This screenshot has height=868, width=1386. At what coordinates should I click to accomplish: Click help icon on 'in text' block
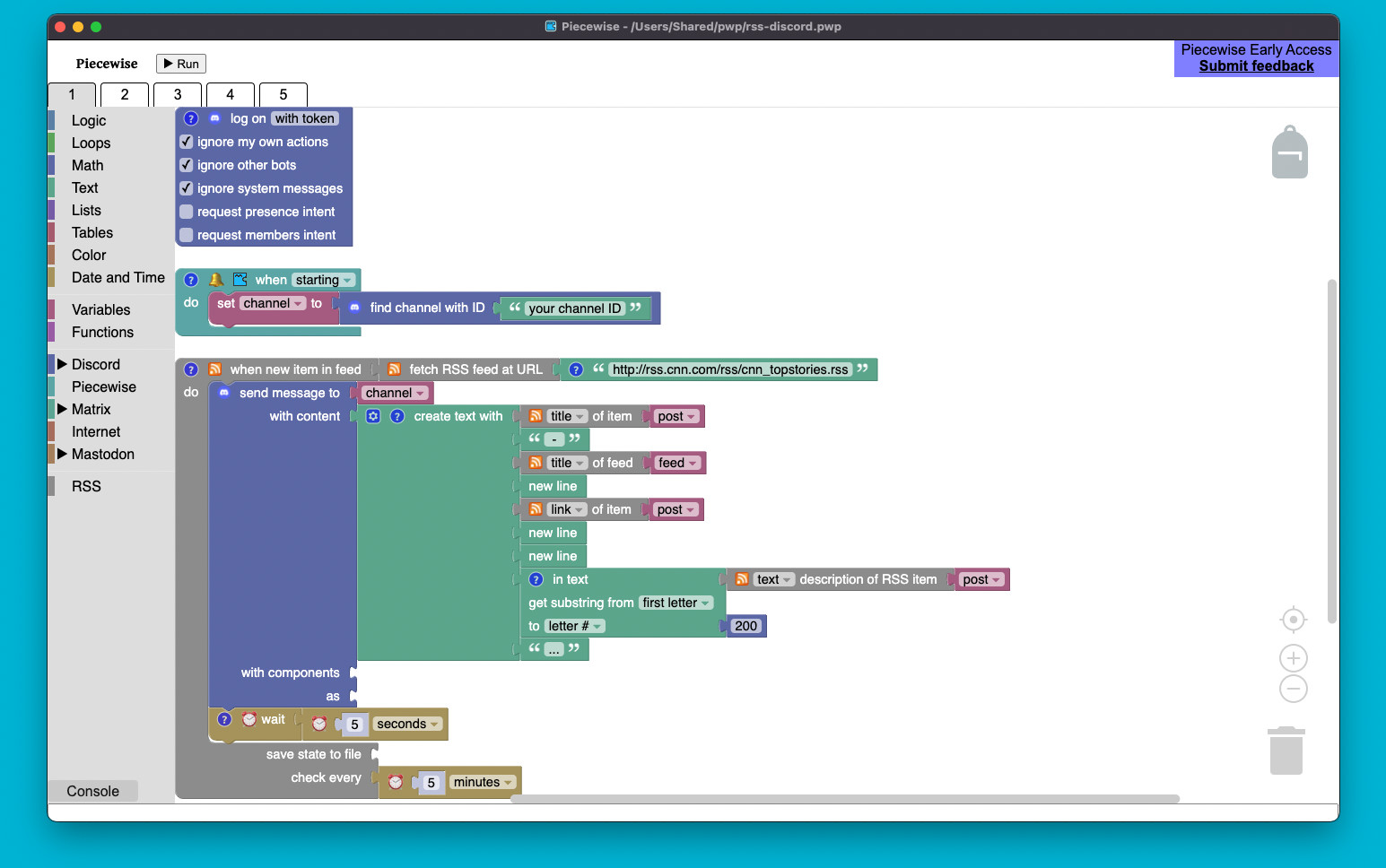point(536,579)
